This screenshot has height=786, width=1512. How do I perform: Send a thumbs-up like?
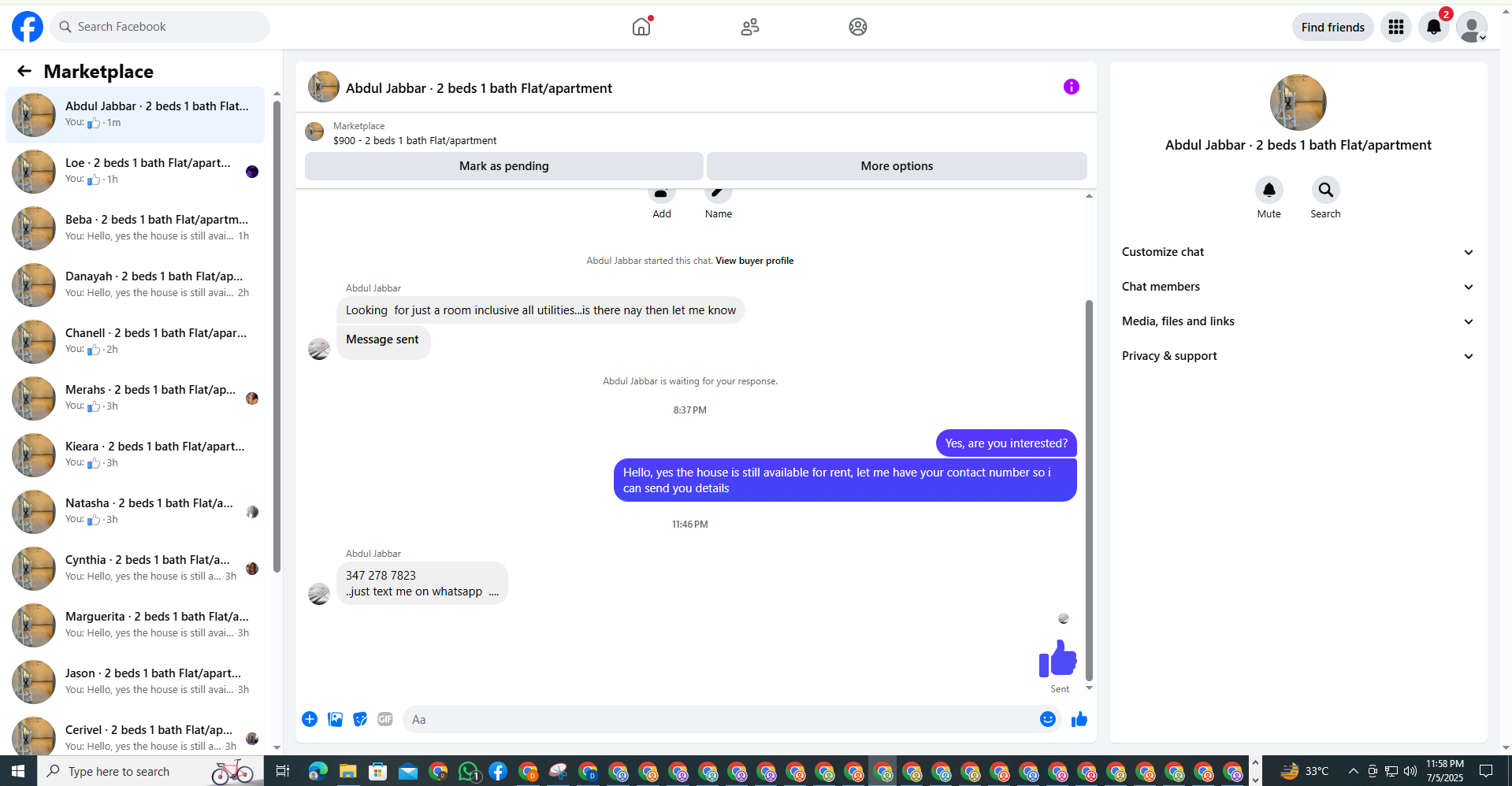coord(1079,719)
